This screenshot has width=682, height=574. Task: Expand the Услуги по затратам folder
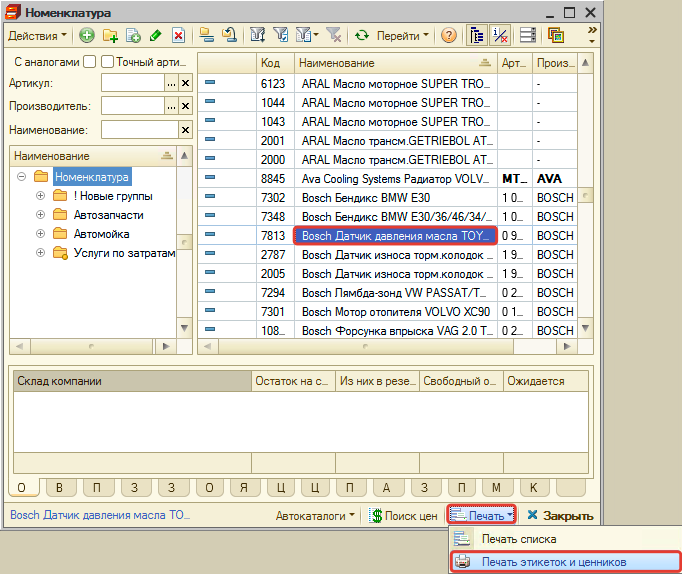pyautogui.click(x=40, y=252)
